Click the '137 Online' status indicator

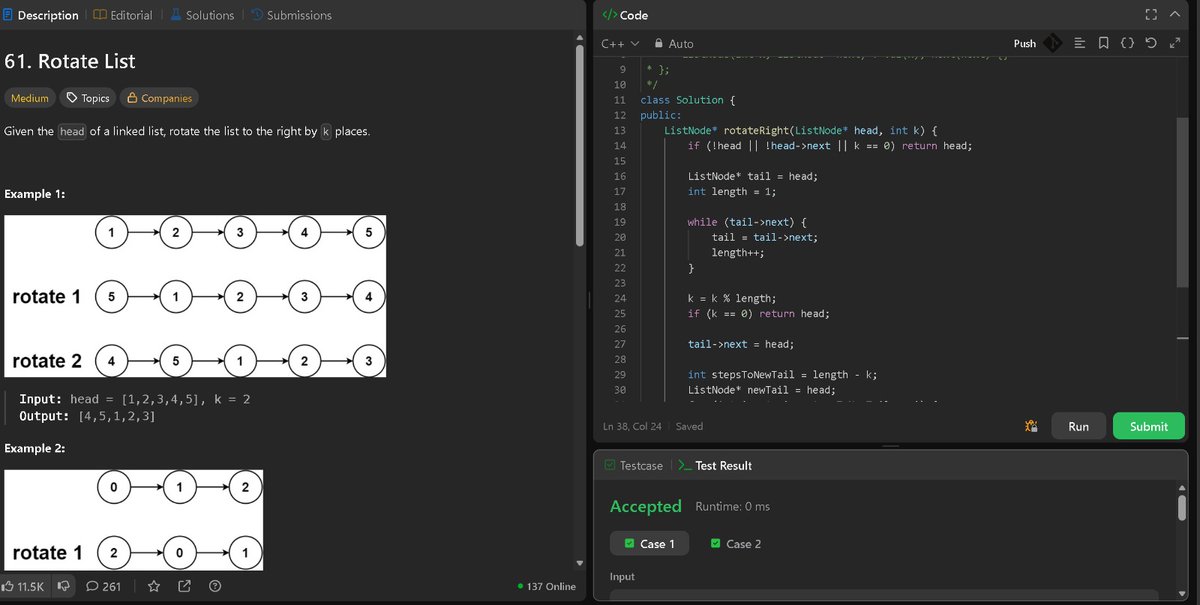(547, 586)
